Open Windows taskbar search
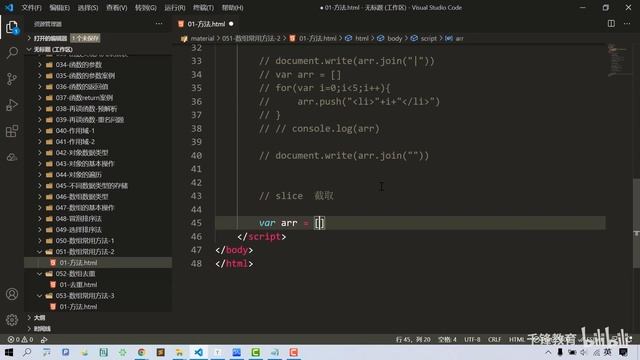This screenshot has width=640, height=360. click(x=27, y=352)
